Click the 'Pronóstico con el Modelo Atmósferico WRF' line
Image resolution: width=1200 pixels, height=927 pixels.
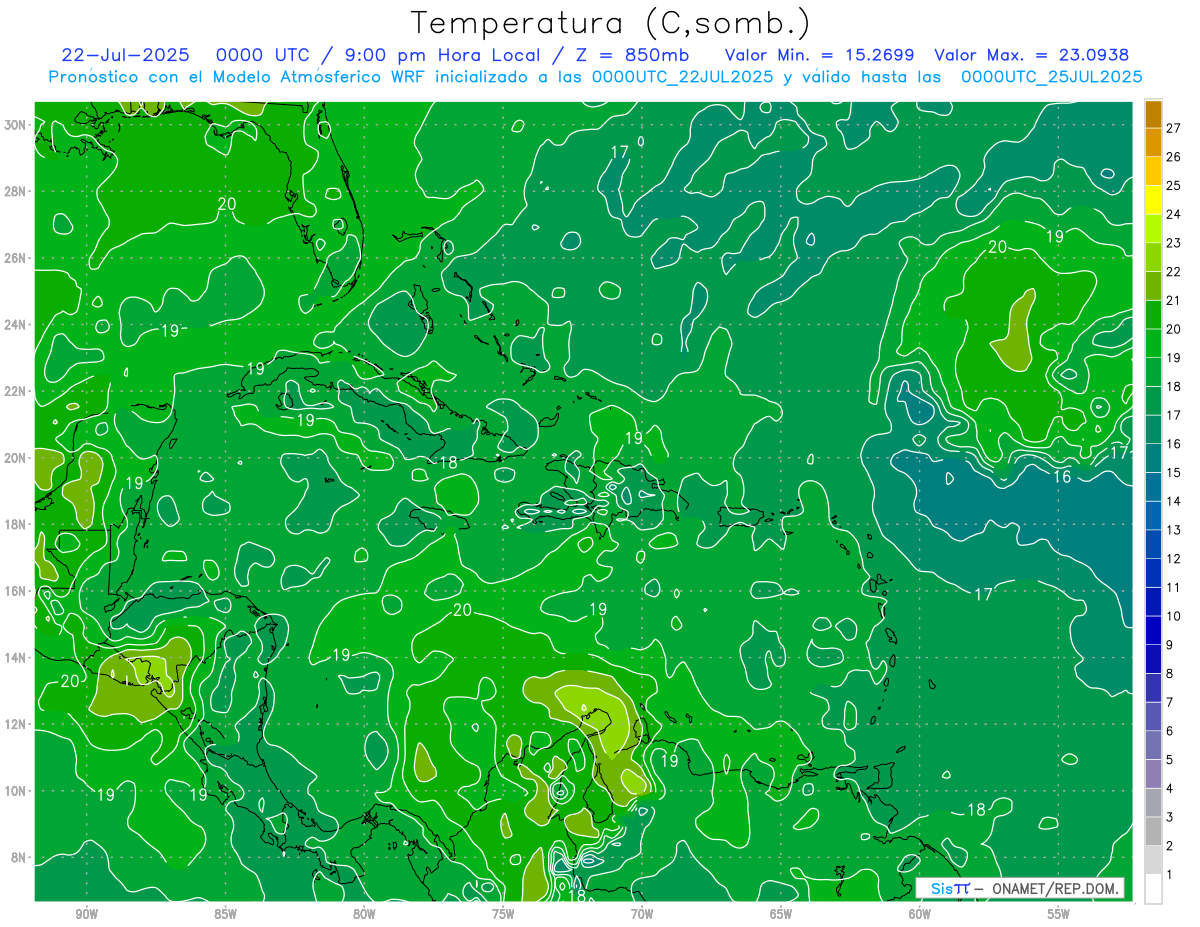pos(239,77)
